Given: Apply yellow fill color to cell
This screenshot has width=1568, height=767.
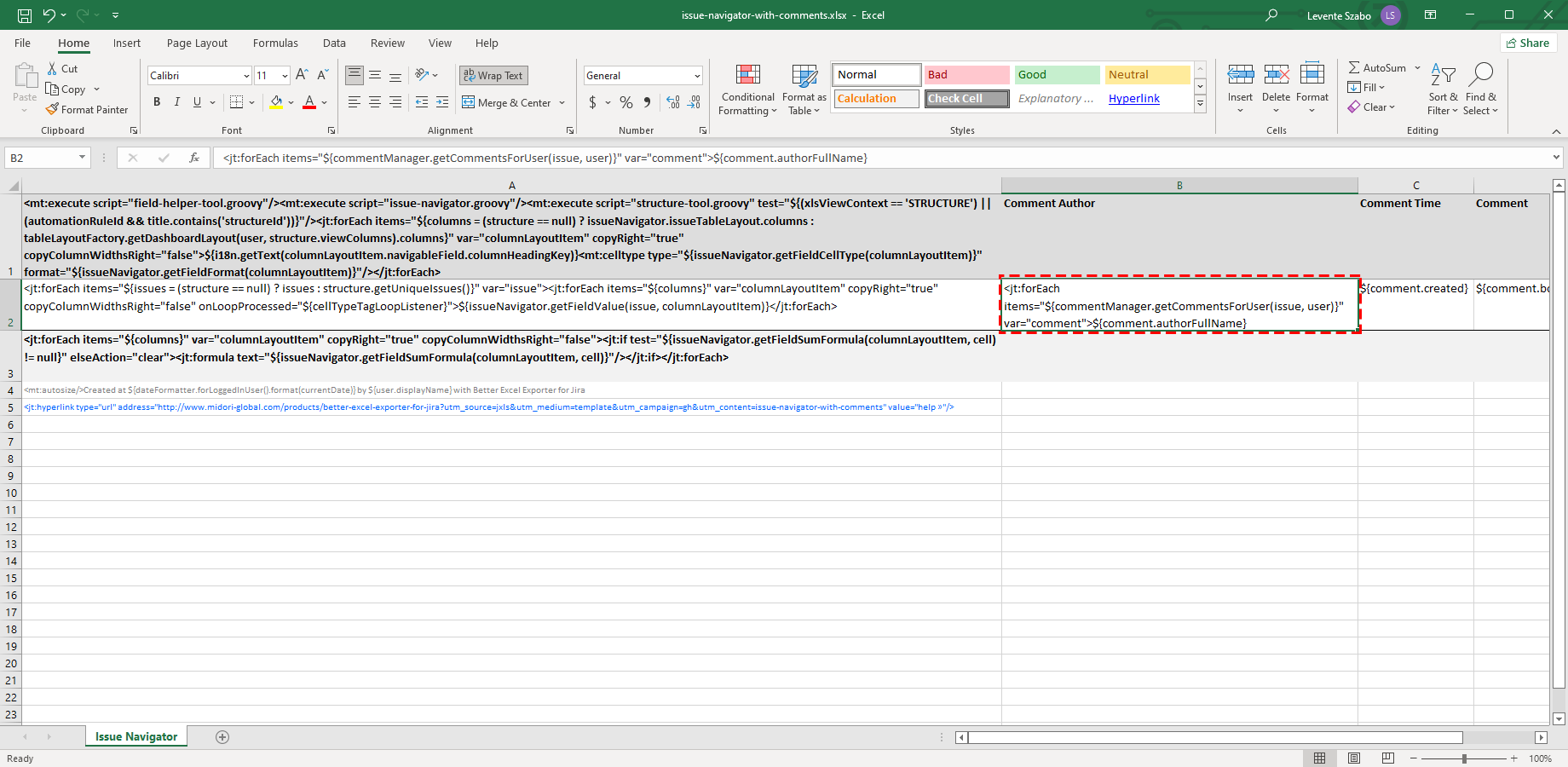Looking at the screenshot, I should click(276, 102).
